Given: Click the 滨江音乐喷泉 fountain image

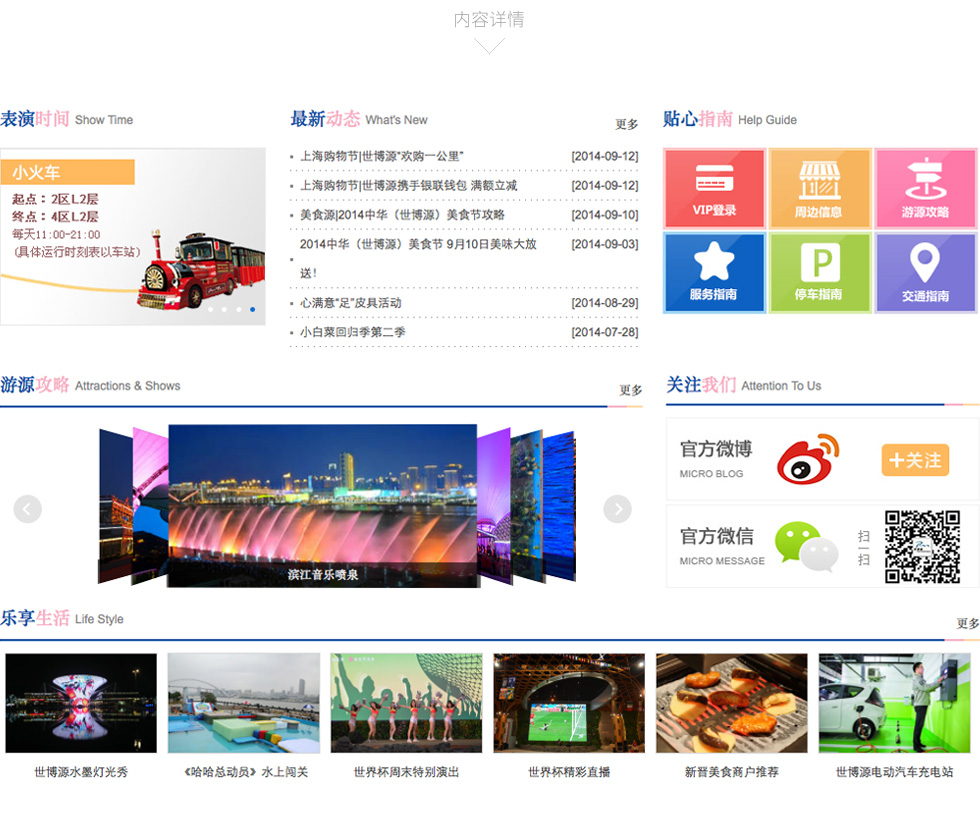Looking at the screenshot, I should (x=322, y=500).
